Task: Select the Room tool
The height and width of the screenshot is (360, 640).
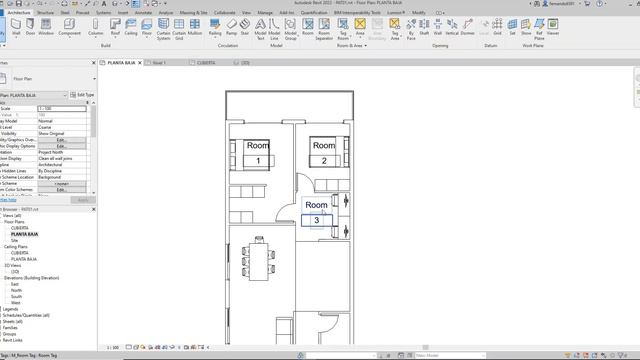Action: tap(308, 27)
